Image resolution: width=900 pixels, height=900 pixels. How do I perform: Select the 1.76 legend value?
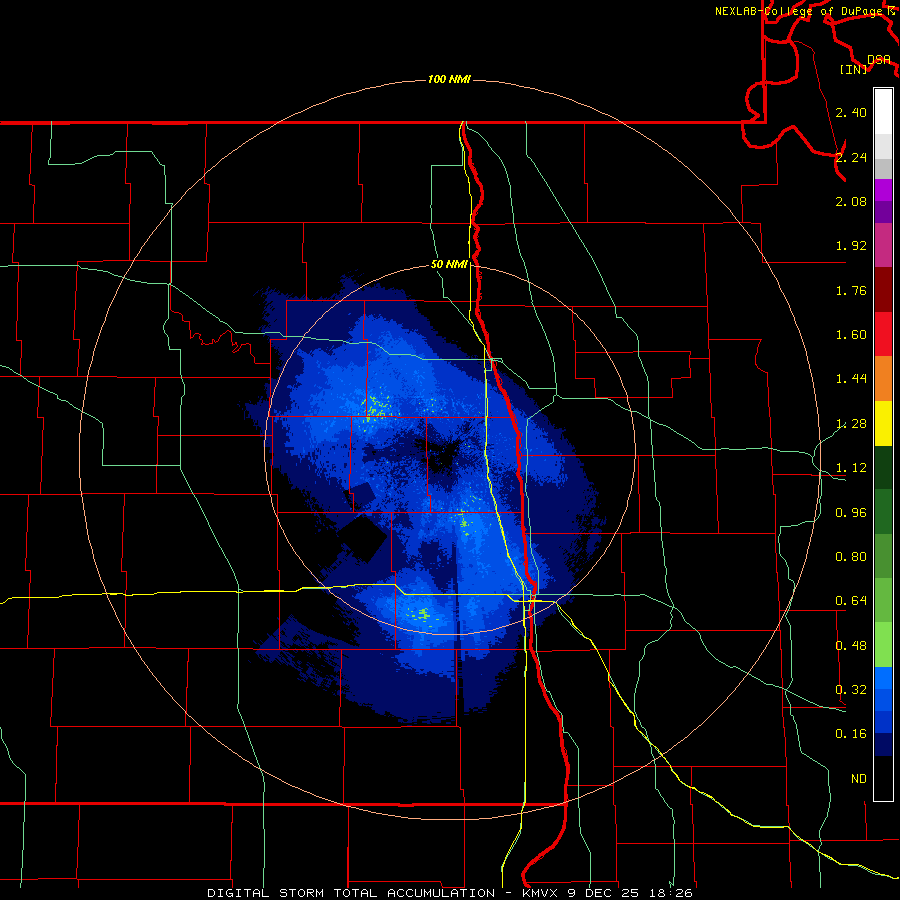[851, 290]
